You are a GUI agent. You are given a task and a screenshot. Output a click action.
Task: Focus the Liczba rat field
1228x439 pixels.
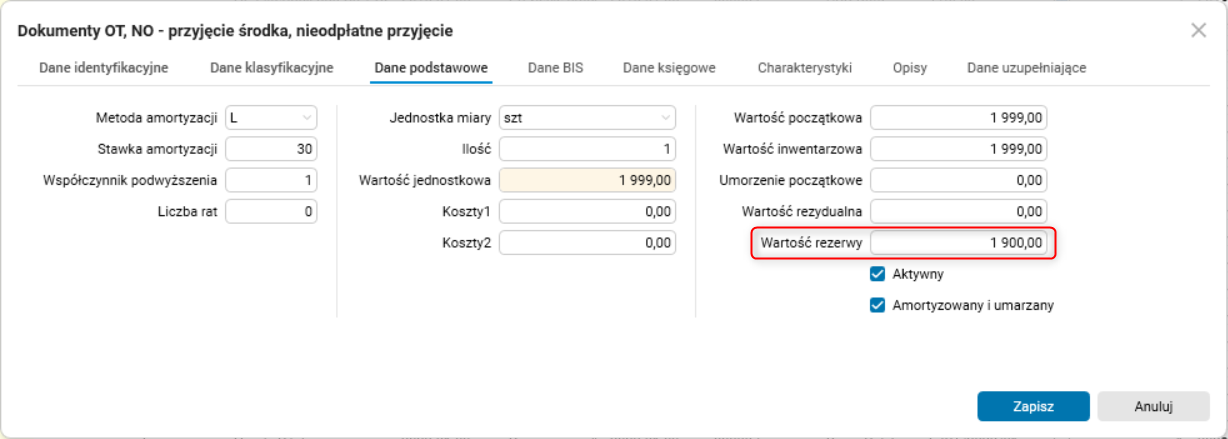pyautogui.click(x=271, y=211)
